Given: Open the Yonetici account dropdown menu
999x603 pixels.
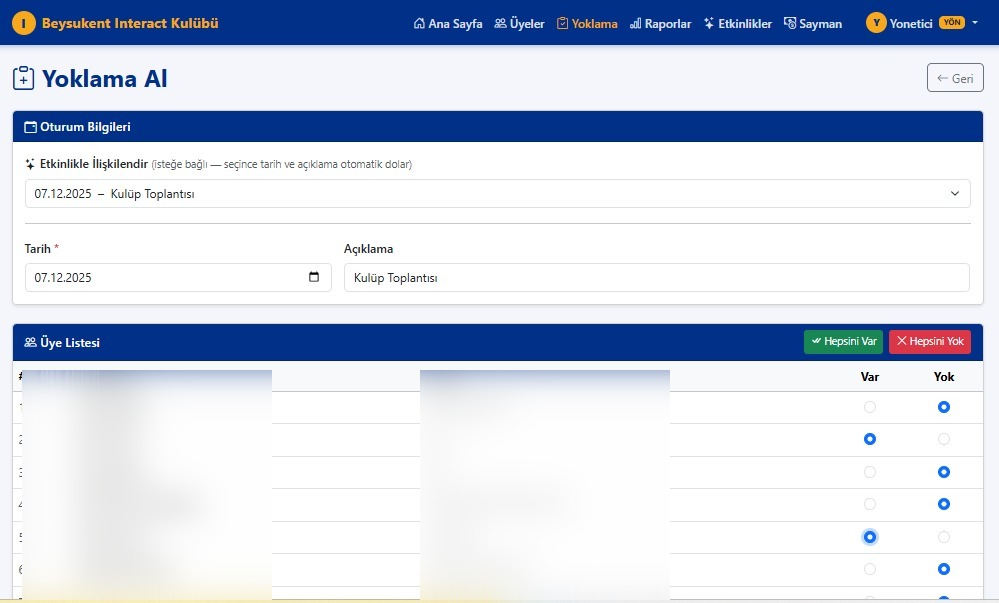Looking at the screenshot, I should click(x=922, y=23).
